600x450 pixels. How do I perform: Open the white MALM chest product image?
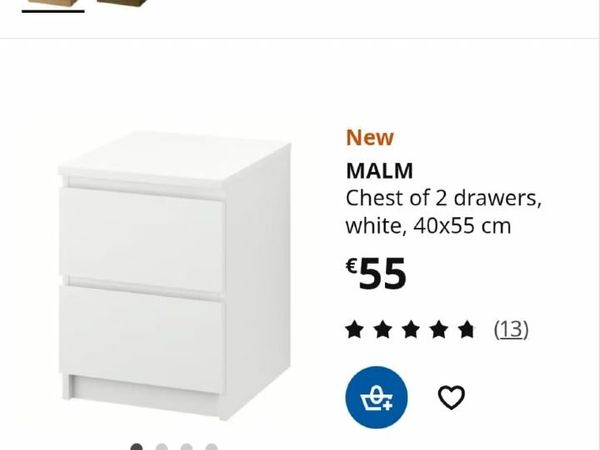click(174, 276)
